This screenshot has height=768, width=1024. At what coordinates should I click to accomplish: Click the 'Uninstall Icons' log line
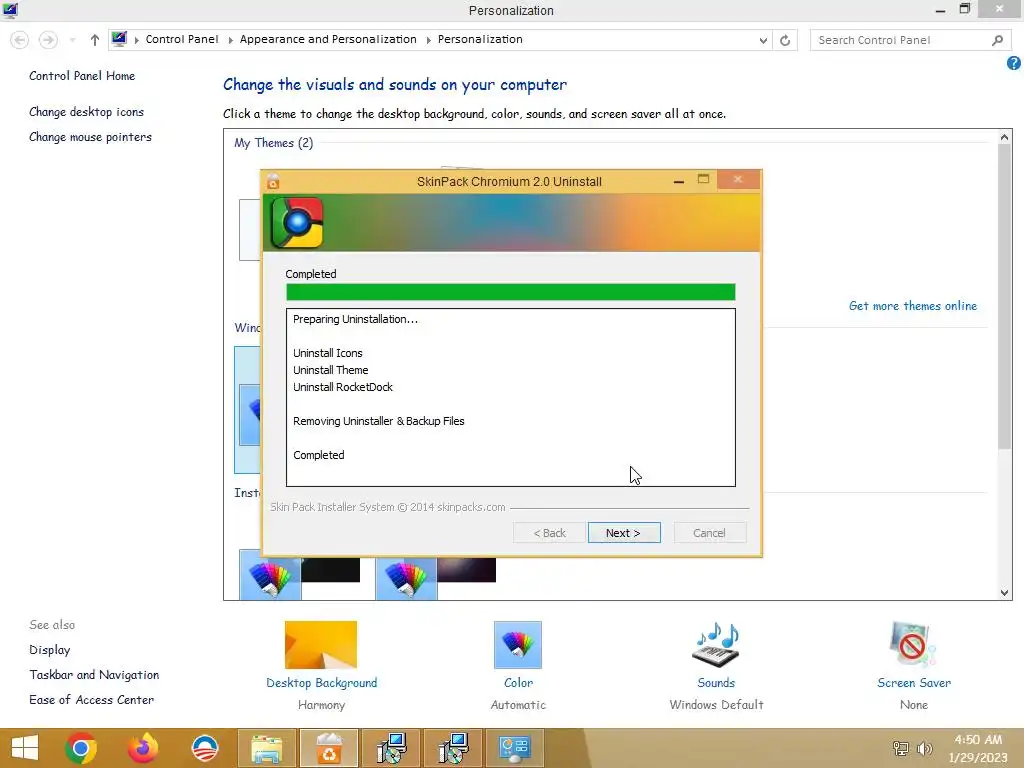pos(327,353)
